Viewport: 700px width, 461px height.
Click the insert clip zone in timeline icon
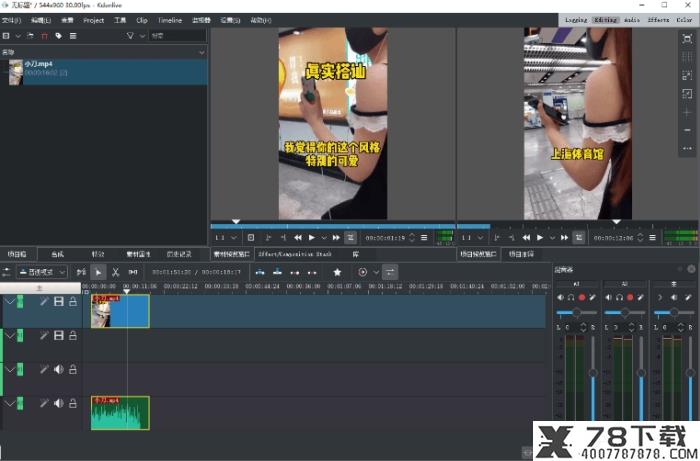pos(260,272)
